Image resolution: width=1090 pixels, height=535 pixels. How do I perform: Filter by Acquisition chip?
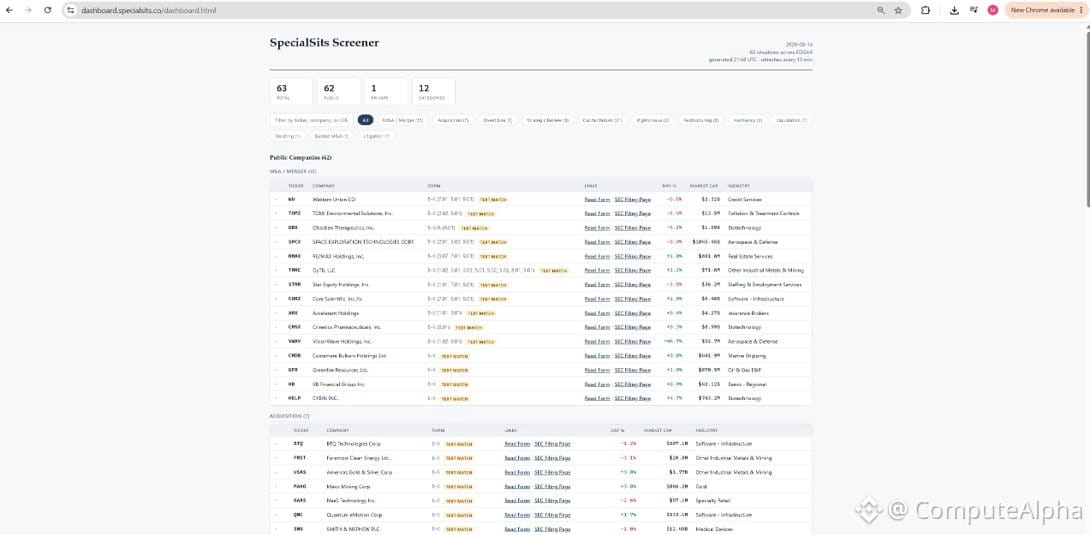click(x=453, y=120)
